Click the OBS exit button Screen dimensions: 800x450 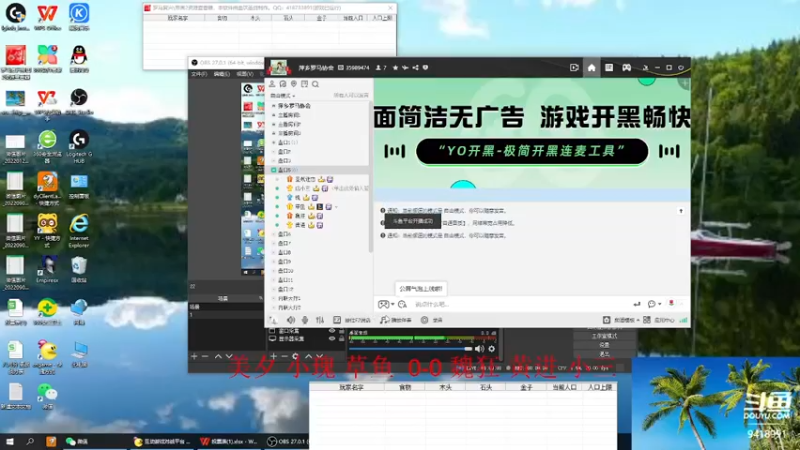(x=605, y=354)
